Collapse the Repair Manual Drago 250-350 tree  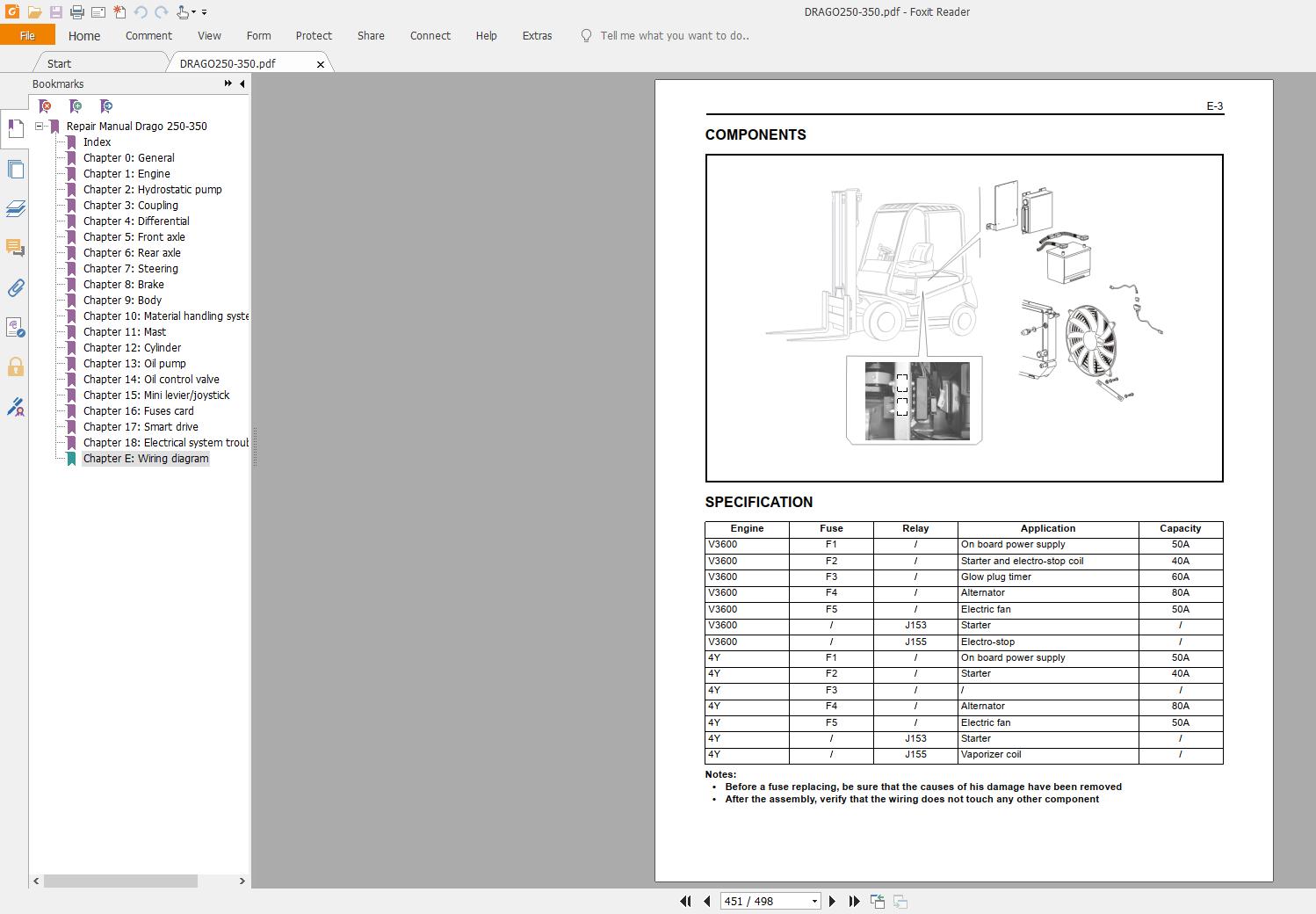(40, 126)
